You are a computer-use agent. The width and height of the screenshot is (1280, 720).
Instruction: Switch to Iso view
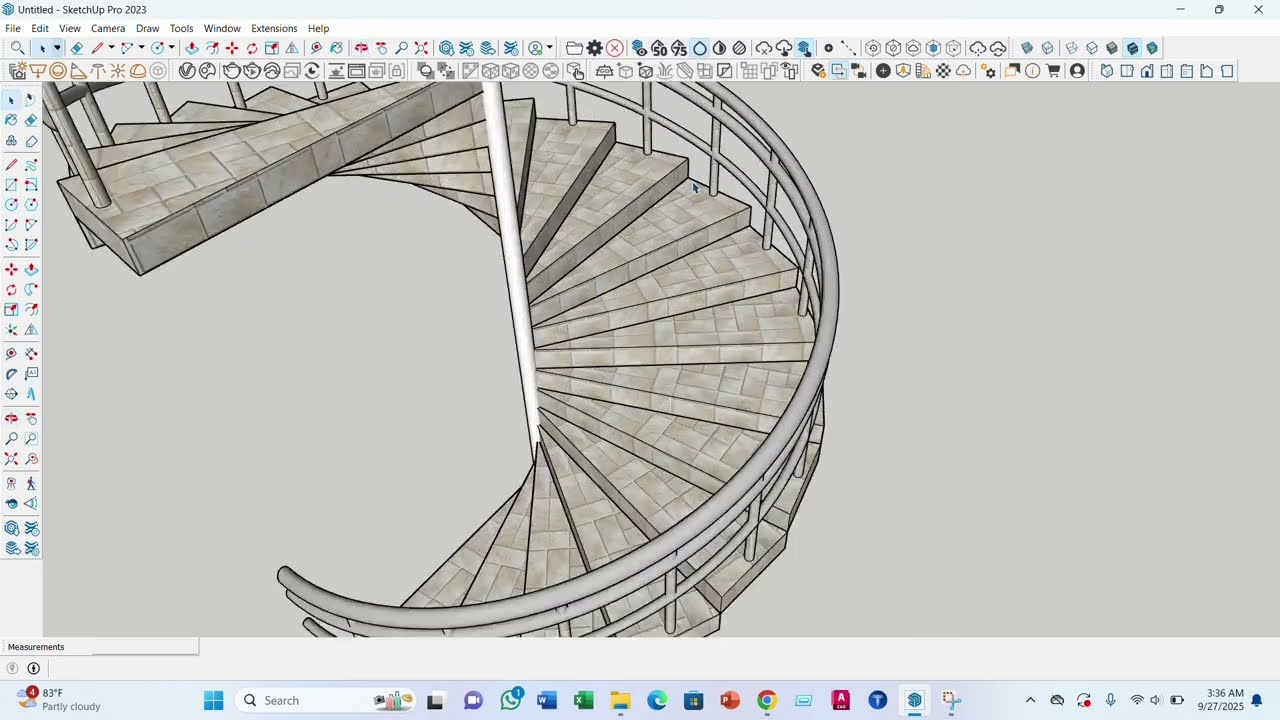(x=1107, y=71)
